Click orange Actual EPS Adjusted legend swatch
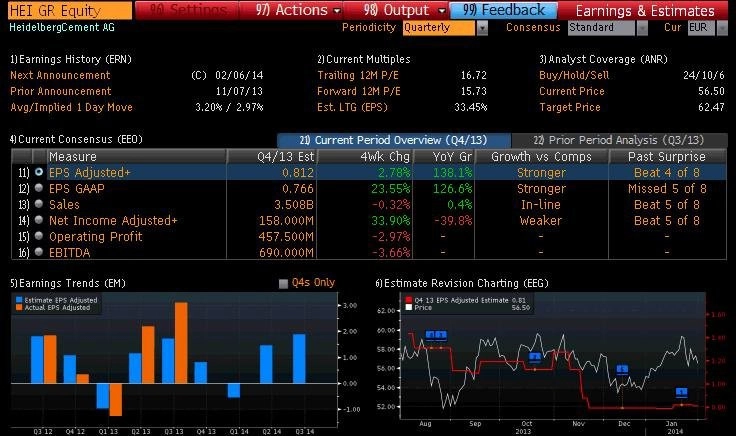This screenshot has height=436, width=736. tap(19, 307)
